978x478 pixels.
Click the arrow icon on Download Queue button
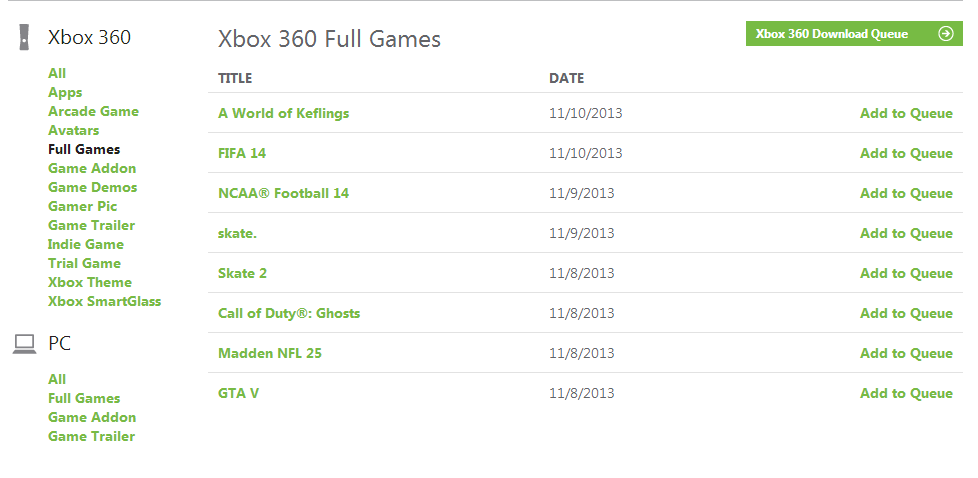[946, 34]
